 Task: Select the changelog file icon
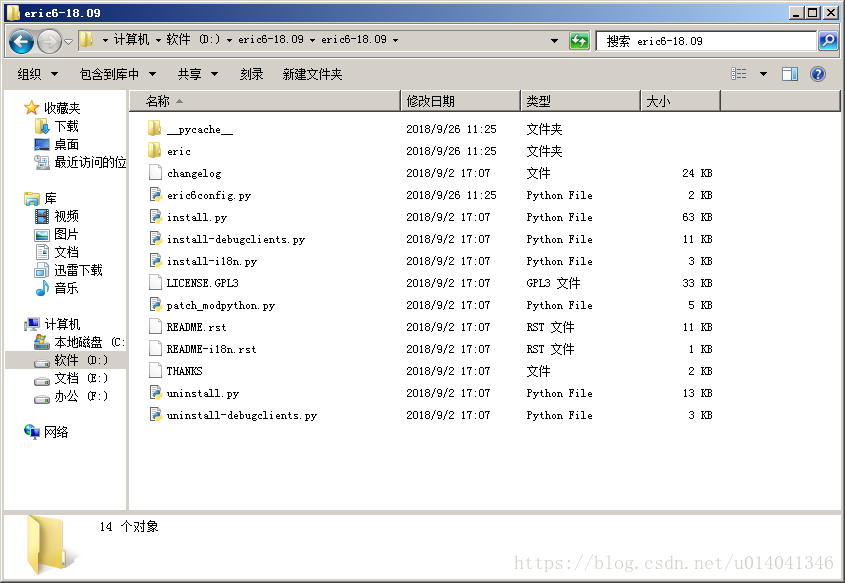pos(155,172)
